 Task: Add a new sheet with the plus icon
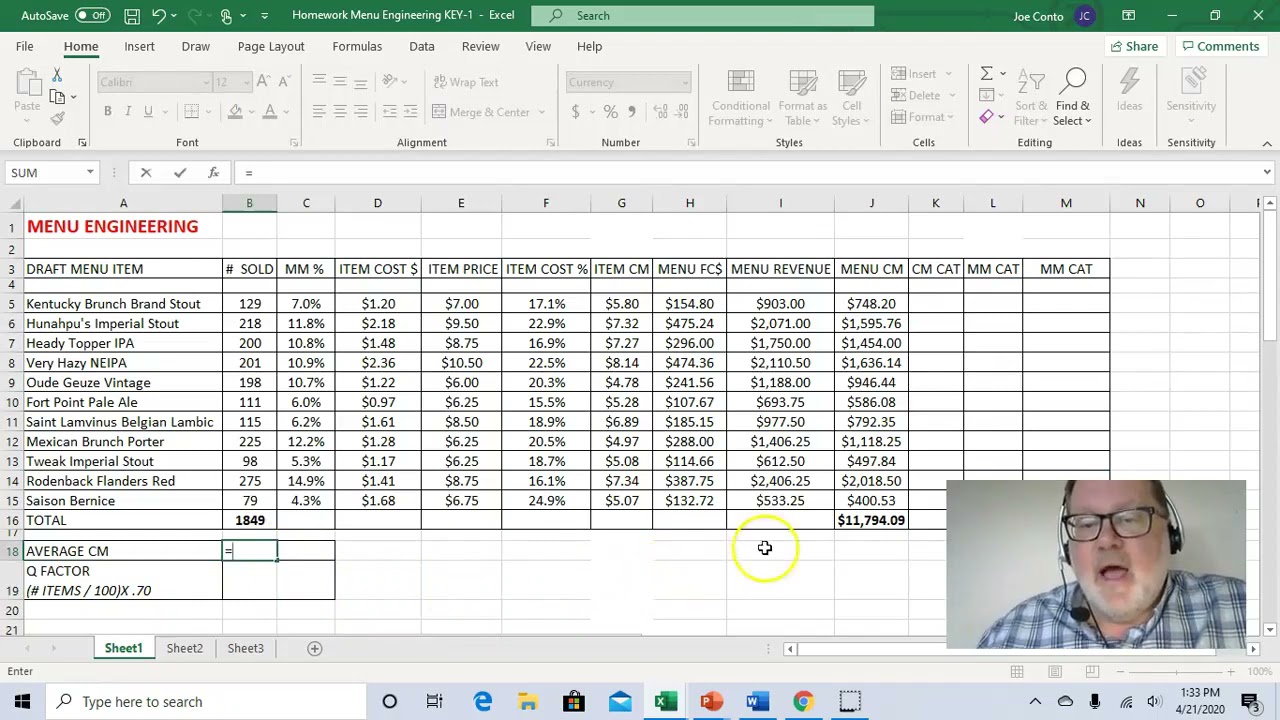point(314,648)
